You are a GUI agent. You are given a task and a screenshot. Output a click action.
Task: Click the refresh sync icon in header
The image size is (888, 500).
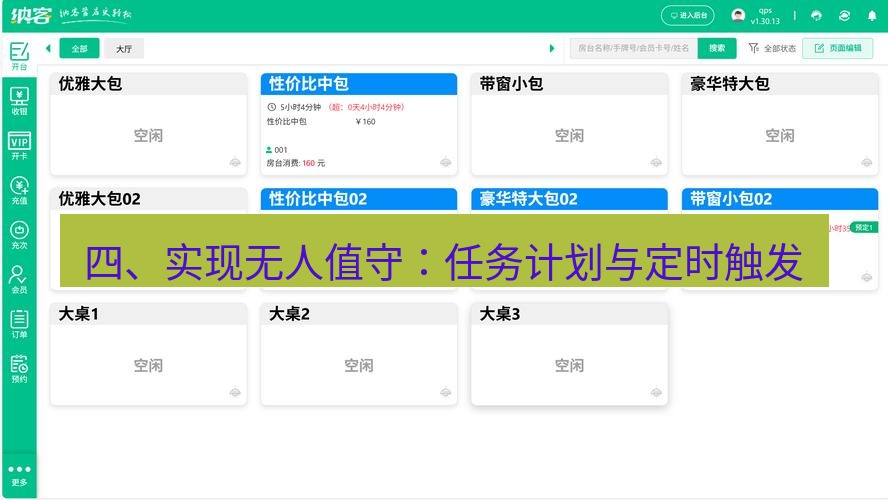[x=844, y=16]
